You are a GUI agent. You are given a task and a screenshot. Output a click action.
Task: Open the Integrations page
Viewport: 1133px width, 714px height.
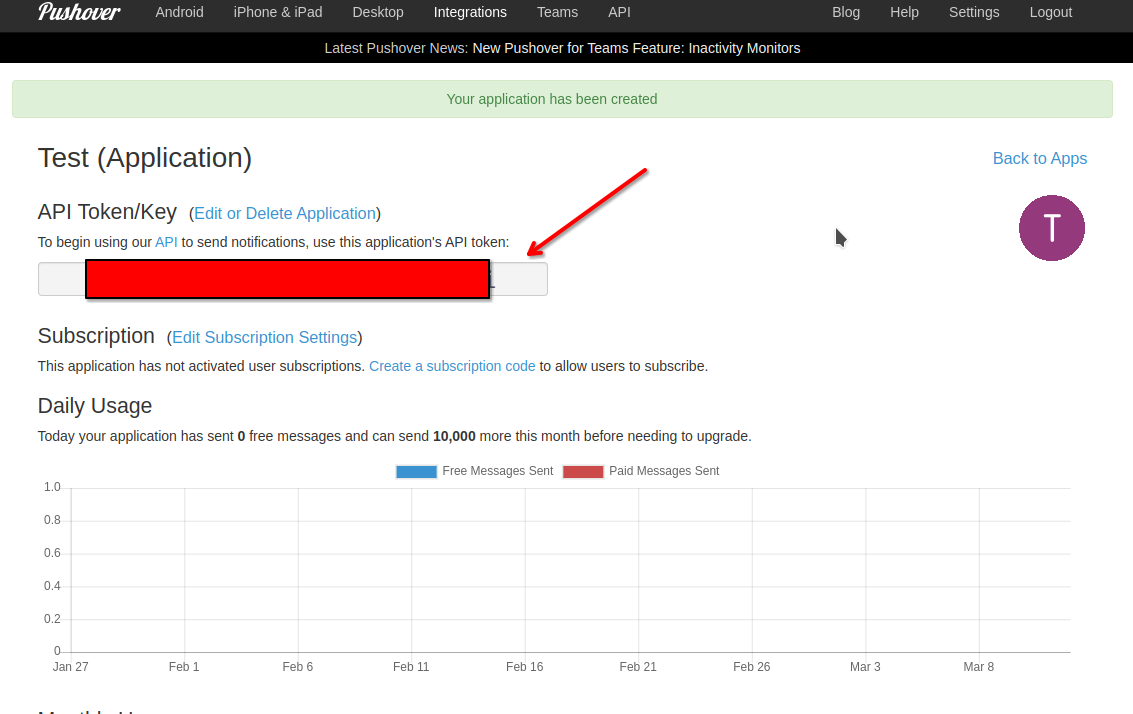pyautogui.click(x=470, y=12)
